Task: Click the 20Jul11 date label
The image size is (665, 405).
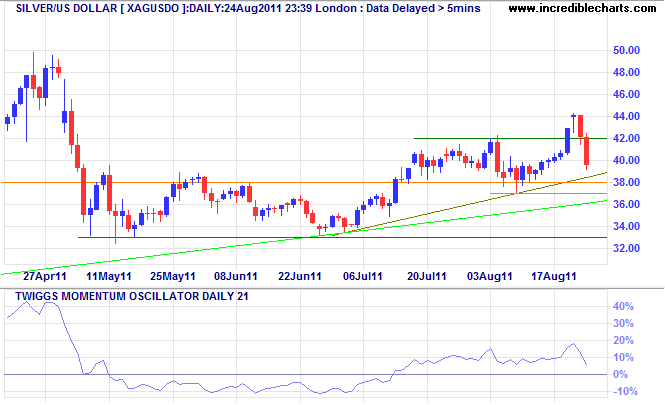Action: click(x=427, y=277)
